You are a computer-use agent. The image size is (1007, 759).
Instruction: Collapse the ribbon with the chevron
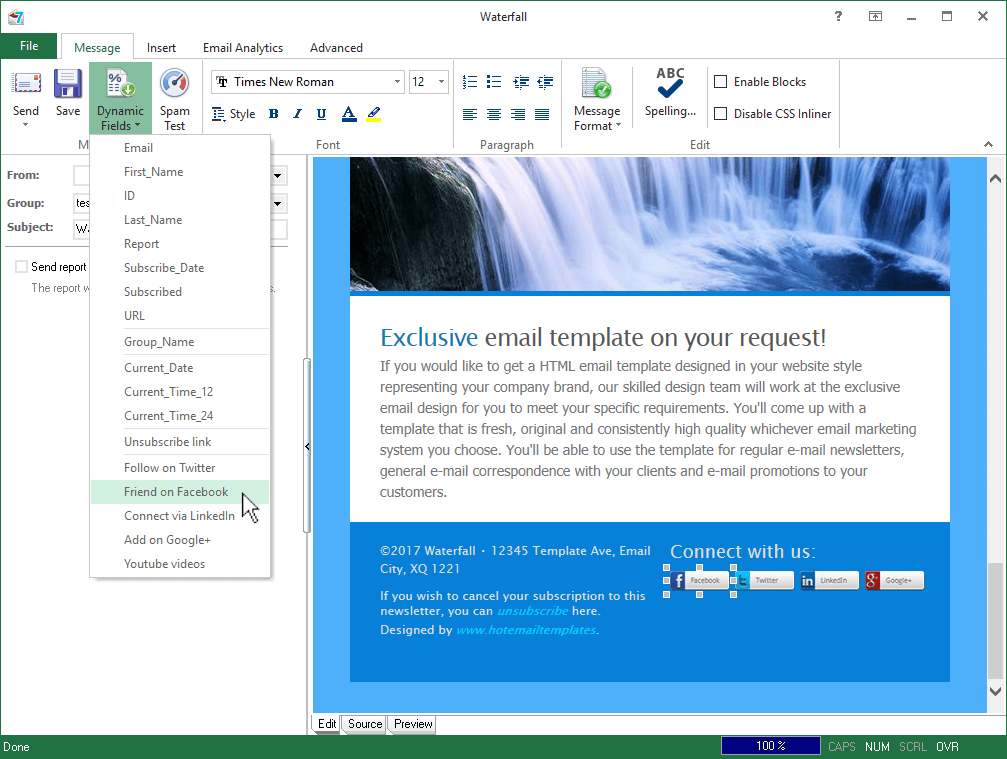point(988,144)
